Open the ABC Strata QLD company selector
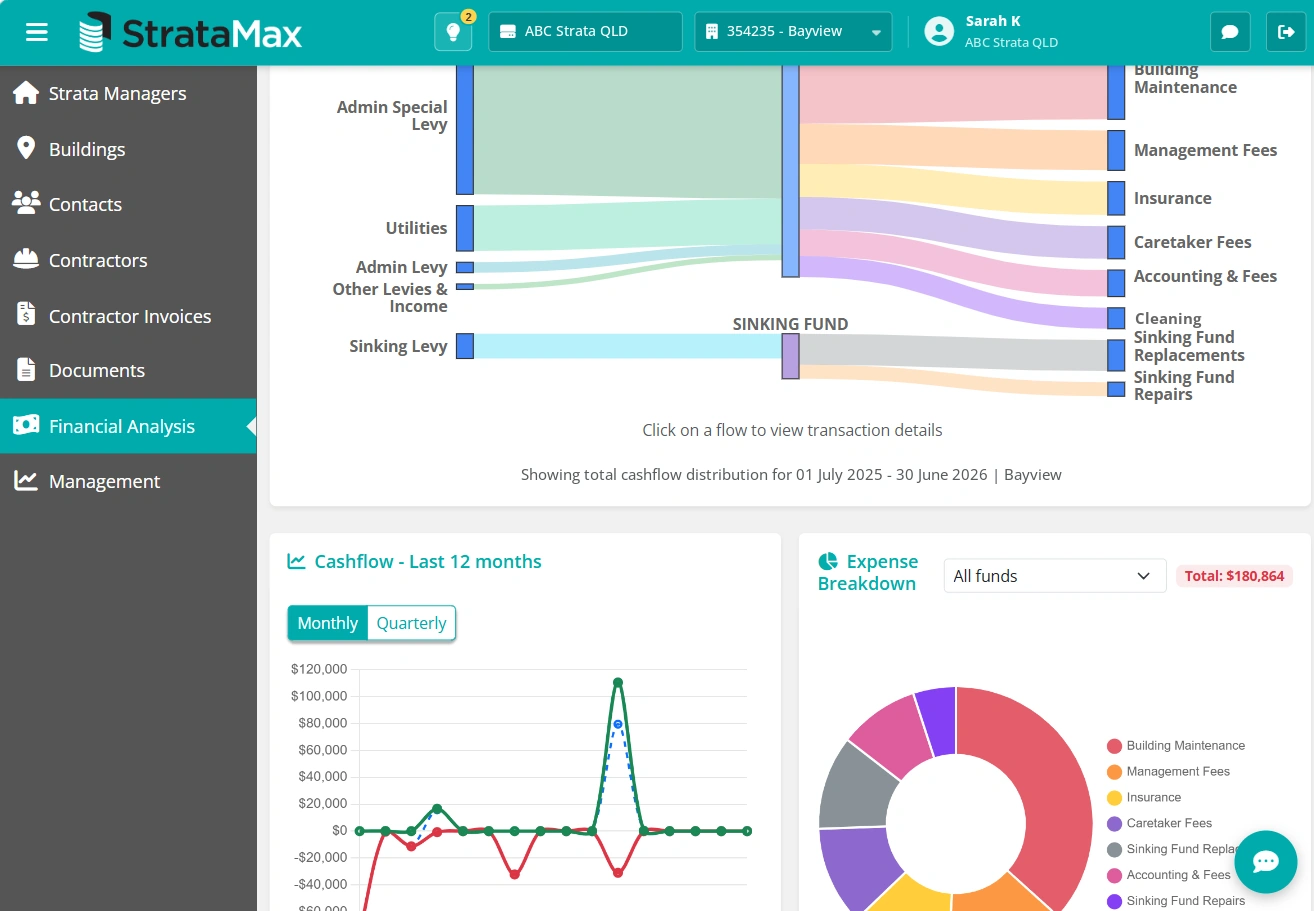Viewport: 1314px width, 911px height. coord(585,32)
